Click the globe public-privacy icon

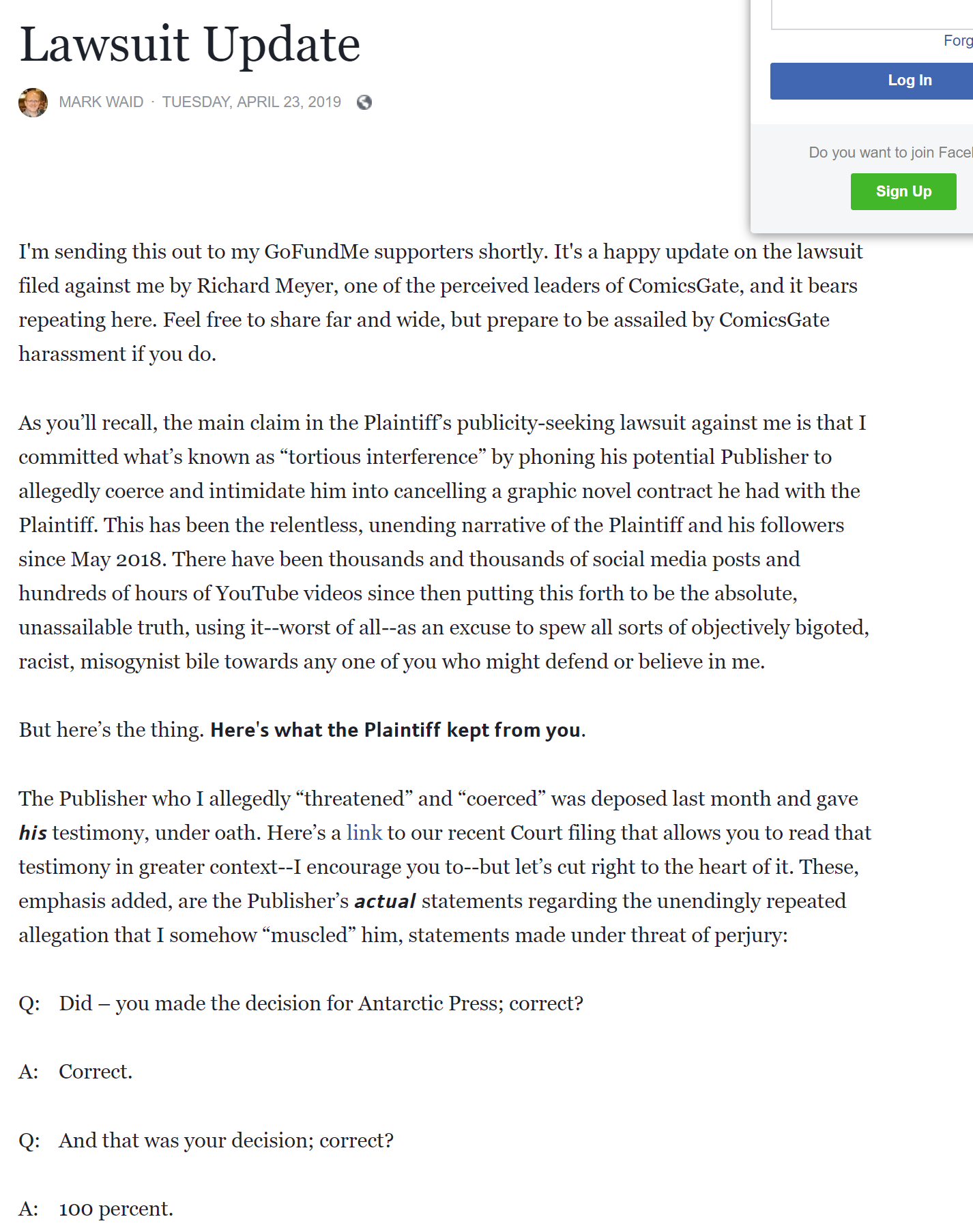click(x=364, y=102)
